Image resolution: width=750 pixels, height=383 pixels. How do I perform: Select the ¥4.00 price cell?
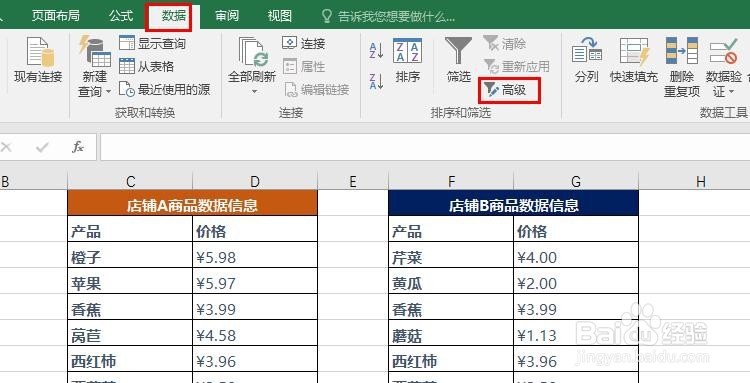tap(576, 255)
